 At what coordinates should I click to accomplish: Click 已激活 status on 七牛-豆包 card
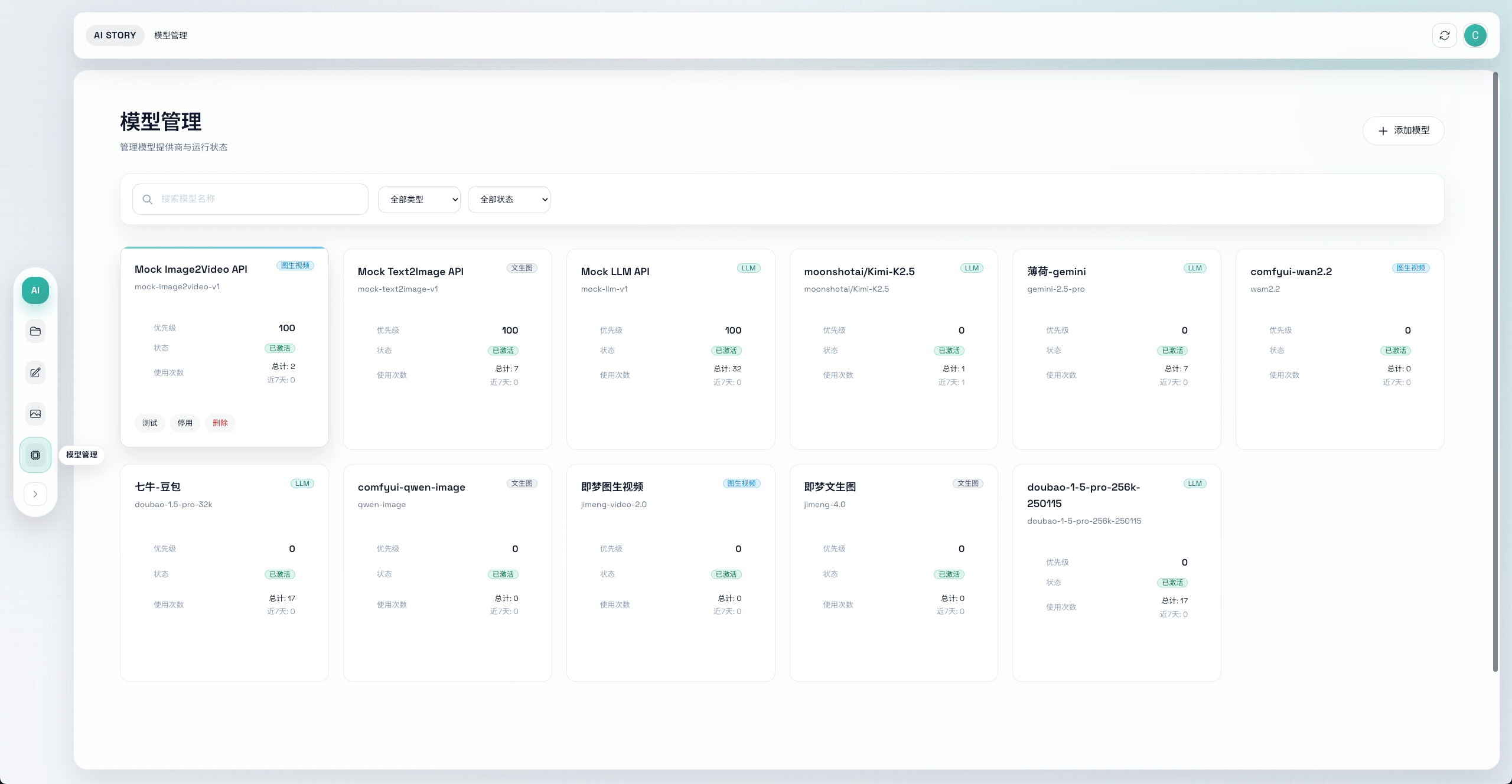(280, 574)
